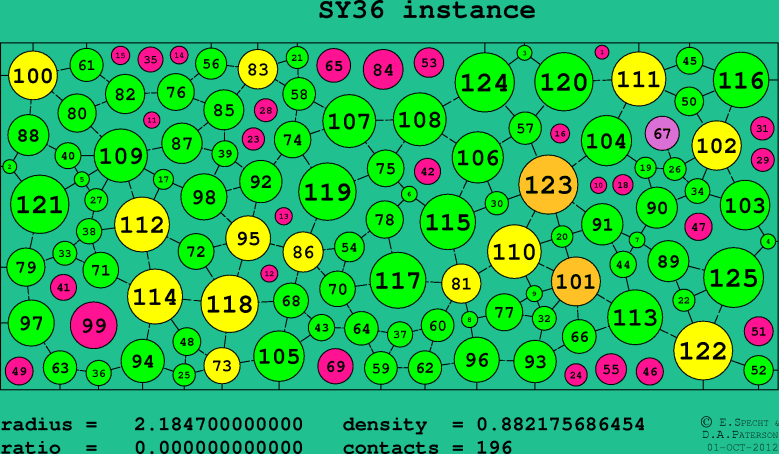
Task: Select the yellow circle numbered 73
Action: [x=222, y=366]
